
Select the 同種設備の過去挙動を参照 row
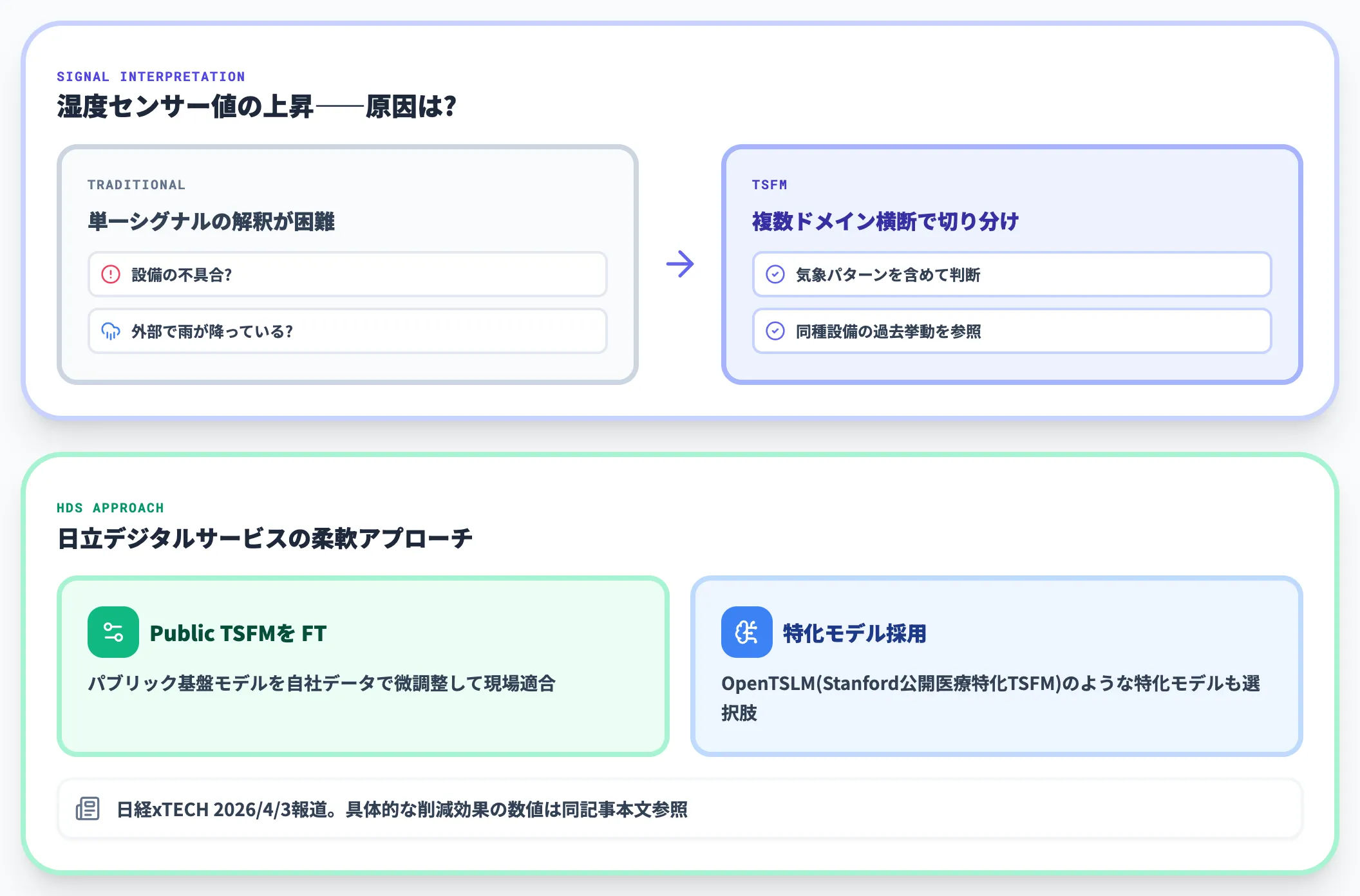tap(1012, 331)
